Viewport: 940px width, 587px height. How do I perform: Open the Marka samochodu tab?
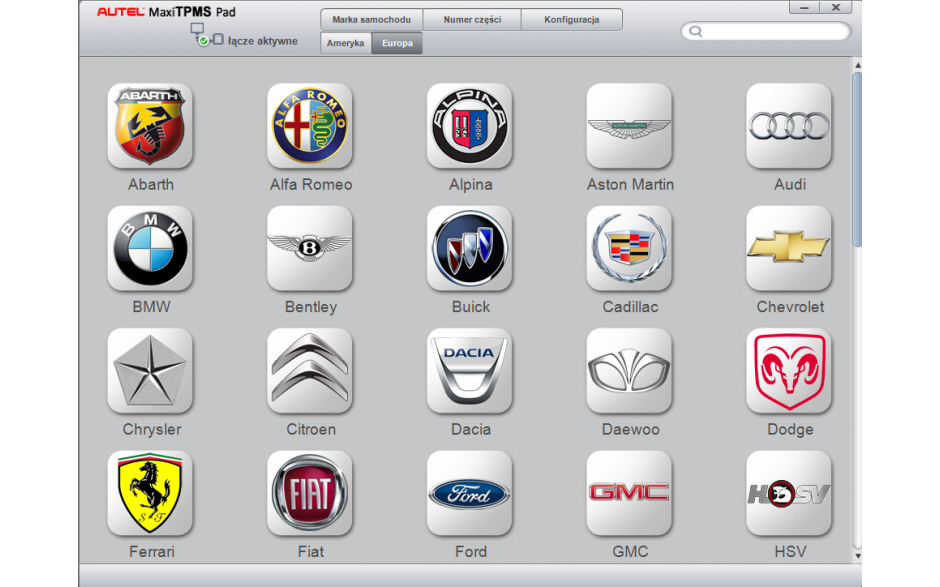pos(372,19)
